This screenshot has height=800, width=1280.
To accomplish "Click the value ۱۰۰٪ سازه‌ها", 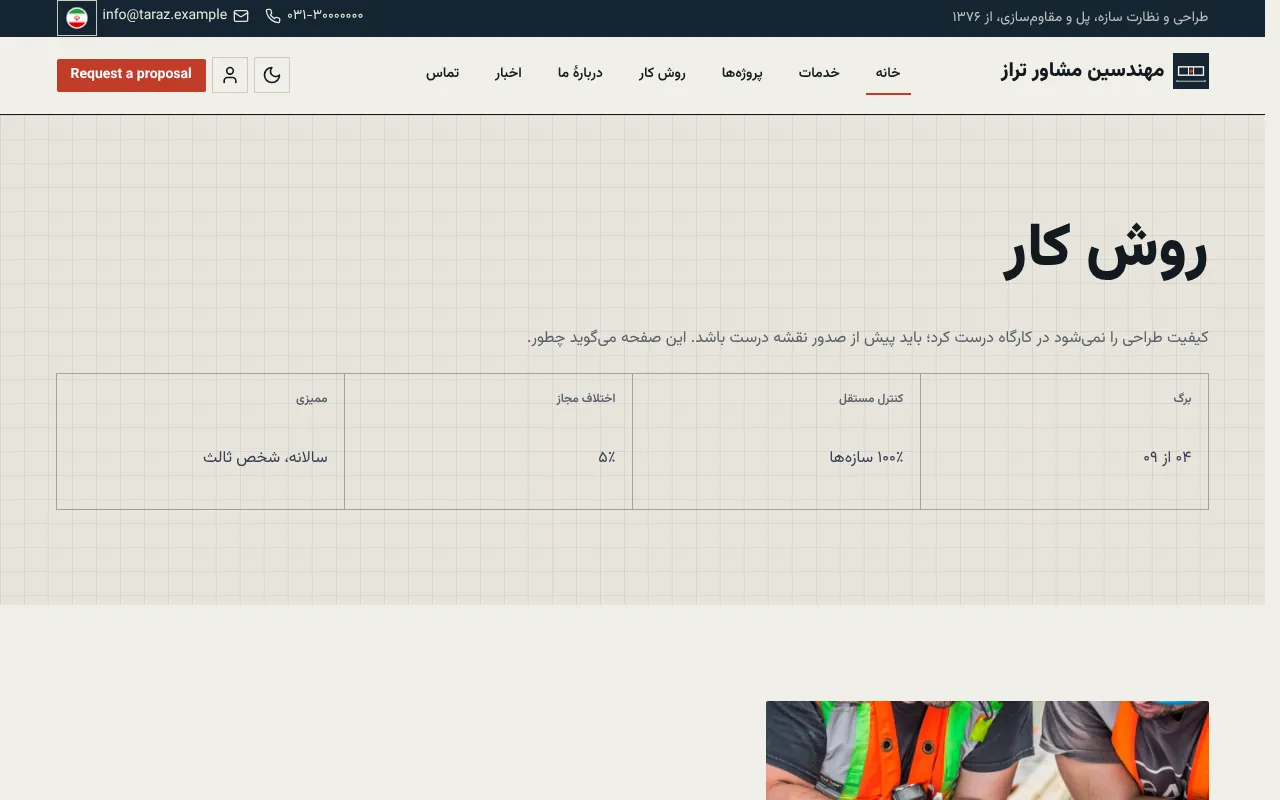I will tap(866, 457).
